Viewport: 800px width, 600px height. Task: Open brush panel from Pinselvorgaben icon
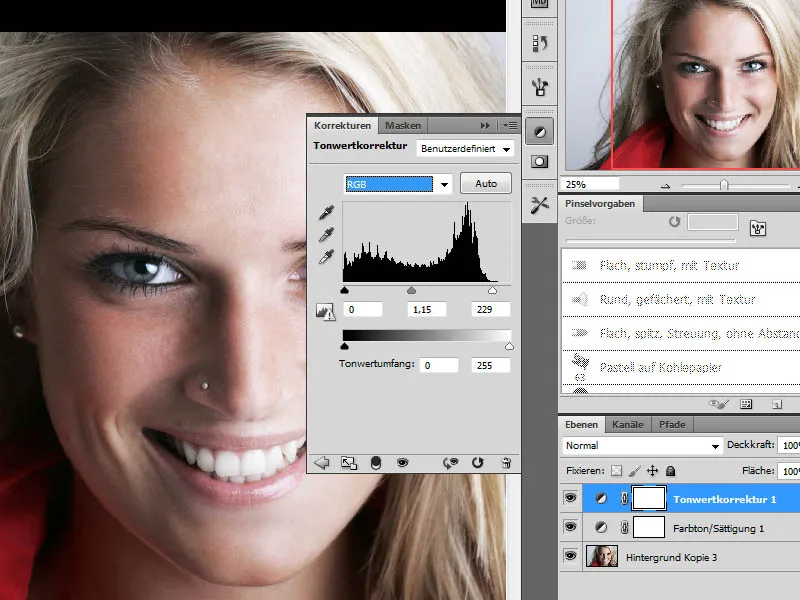758,229
